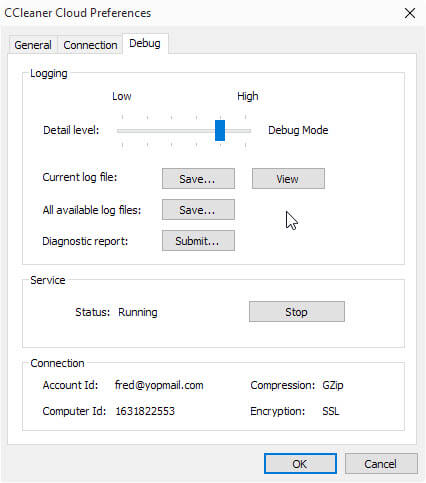Click the computer id 1631822553
The image size is (426, 483).
pyautogui.click(x=145, y=411)
